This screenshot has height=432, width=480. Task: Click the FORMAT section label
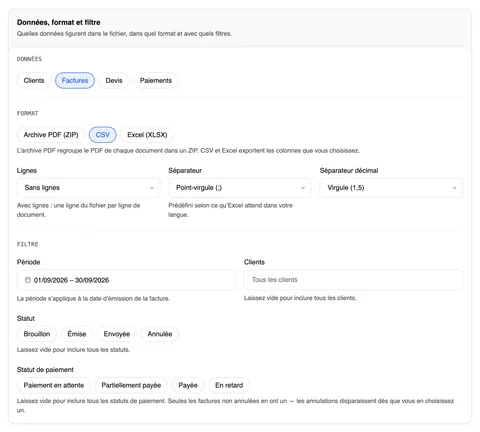(28, 113)
